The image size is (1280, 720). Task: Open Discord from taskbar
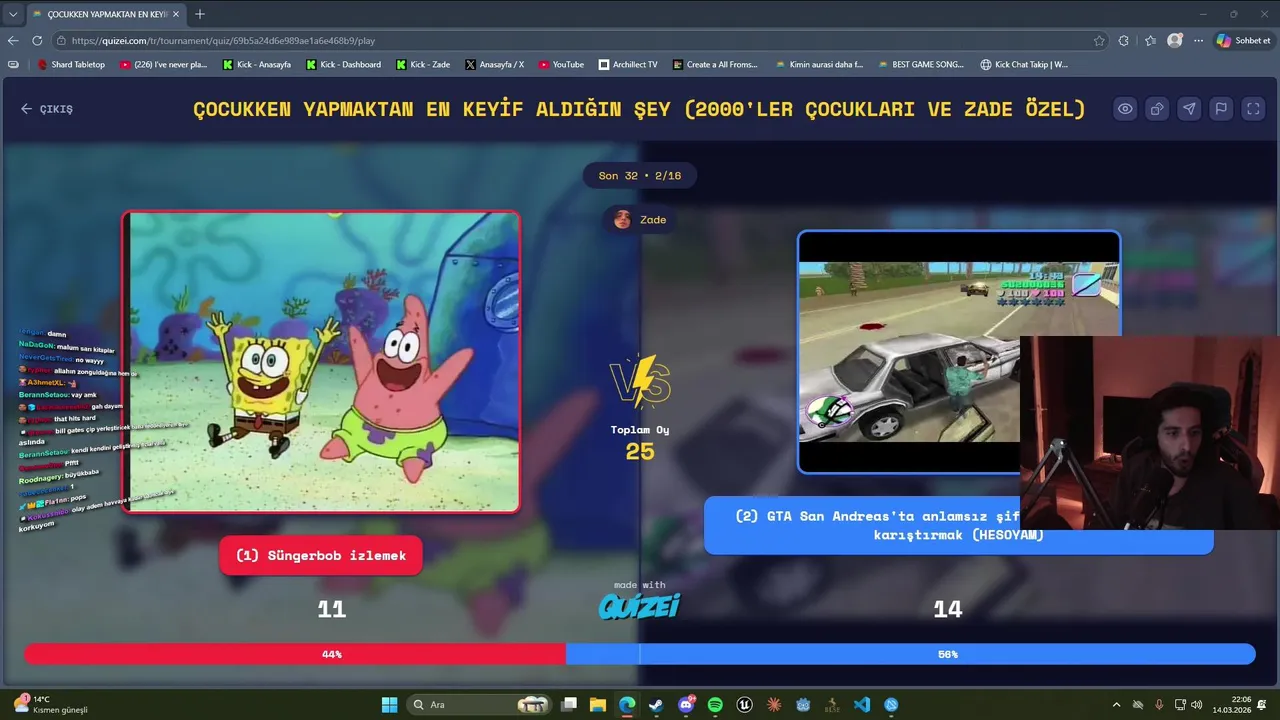686,705
